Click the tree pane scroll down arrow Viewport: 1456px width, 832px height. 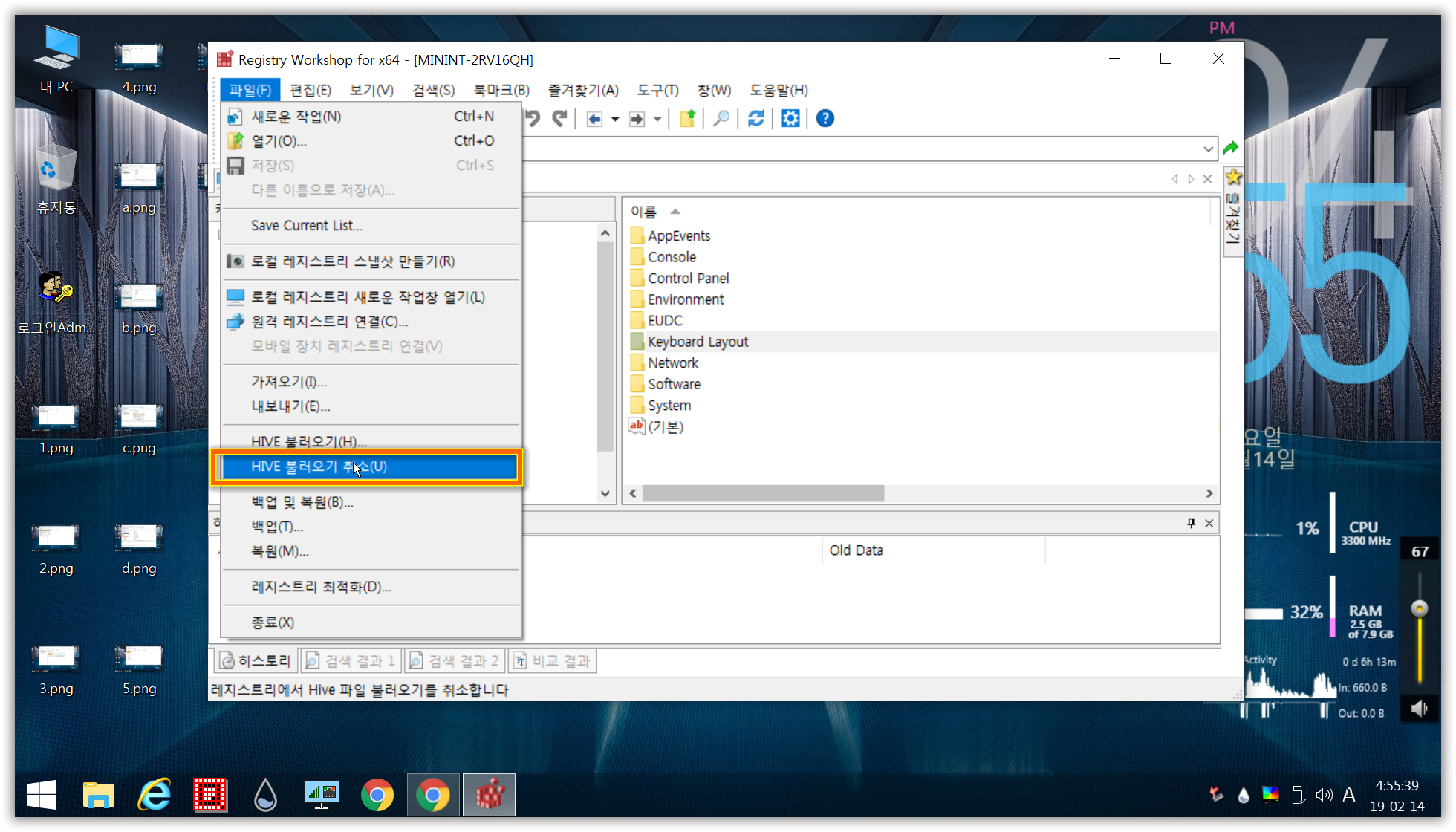click(605, 493)
